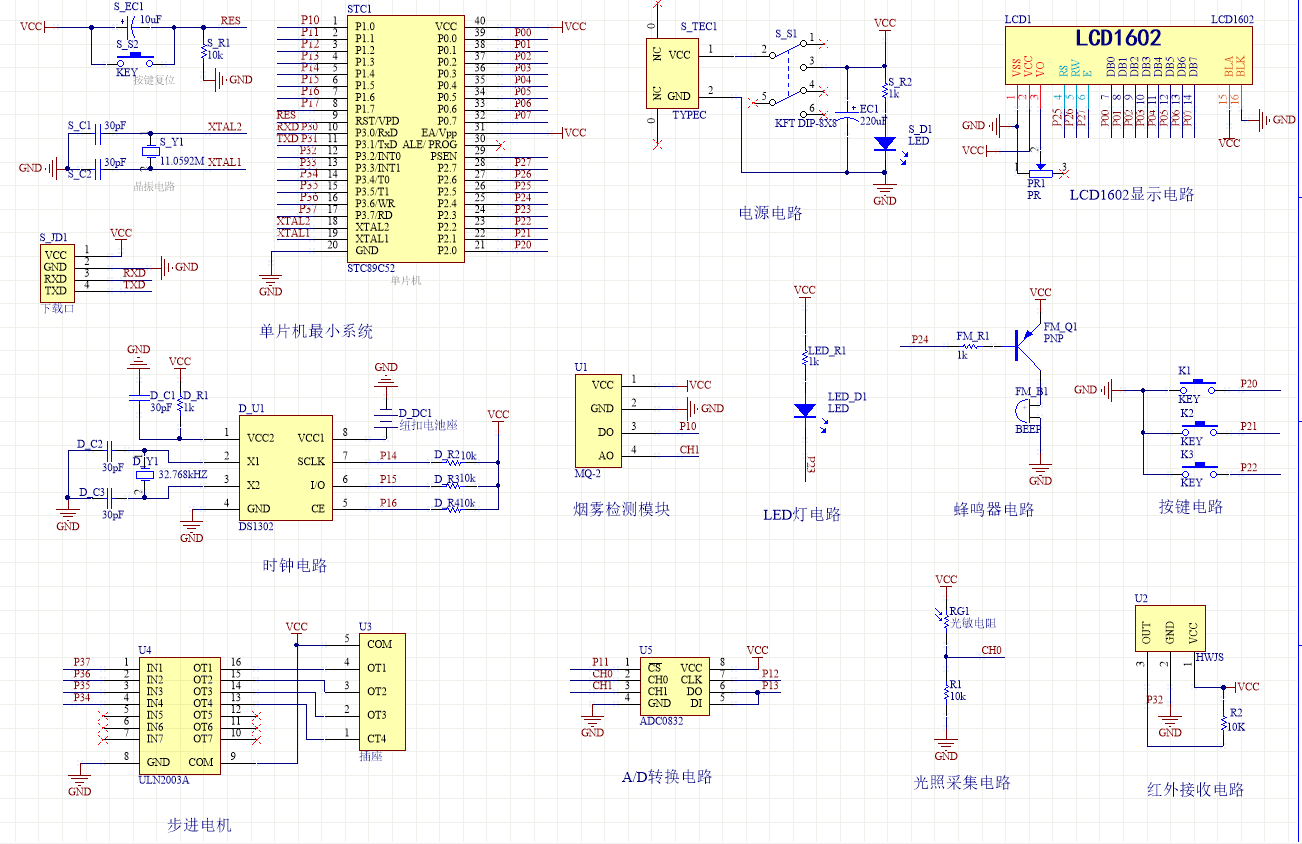Select reset pull-down resistor S_R1

(204, 51)
